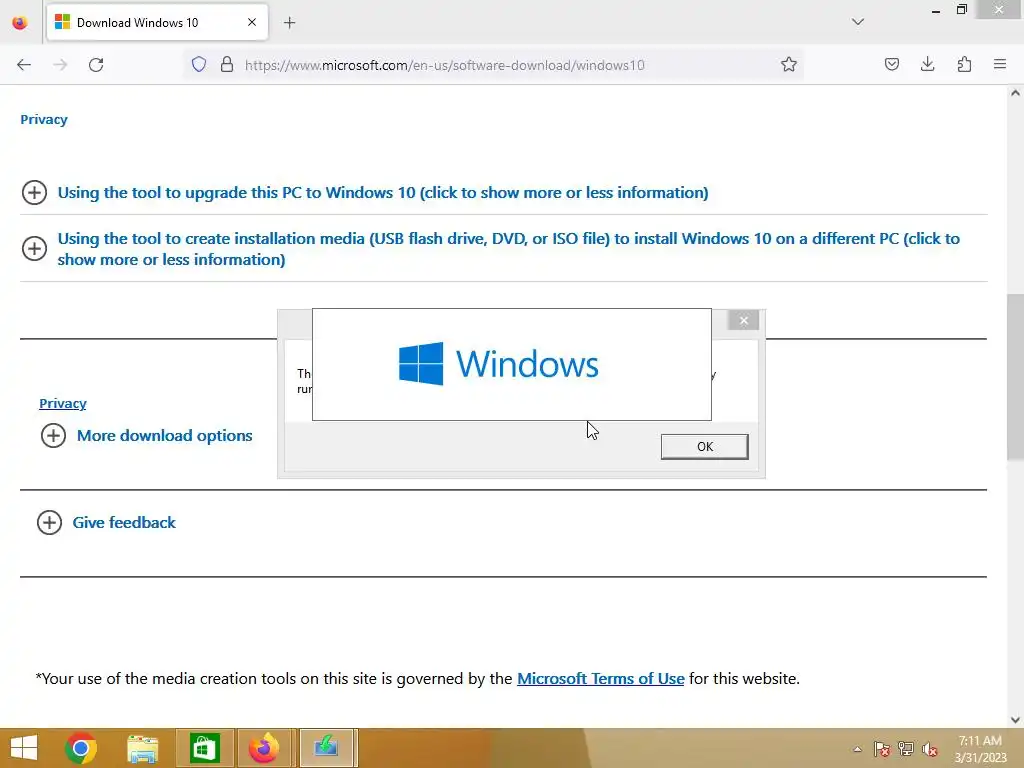Viewport: 1024px width, 768px height.
Task: Click the Give feedback heading
Action: [x=124, y=522]
